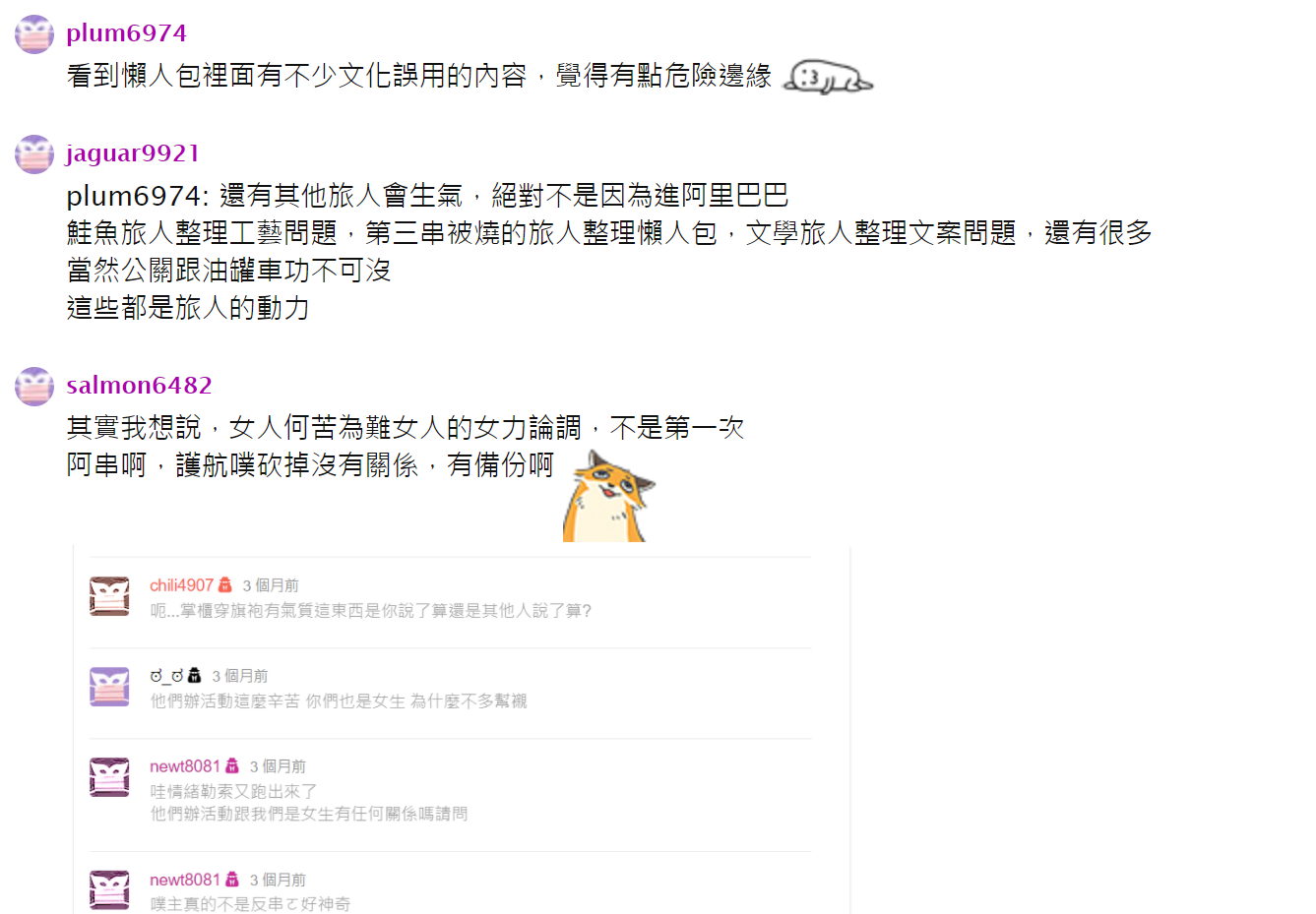The height and width of the screenshot is (914, 1316).
Task: Click the ಠ_ಠ username text
Action: 167,676
